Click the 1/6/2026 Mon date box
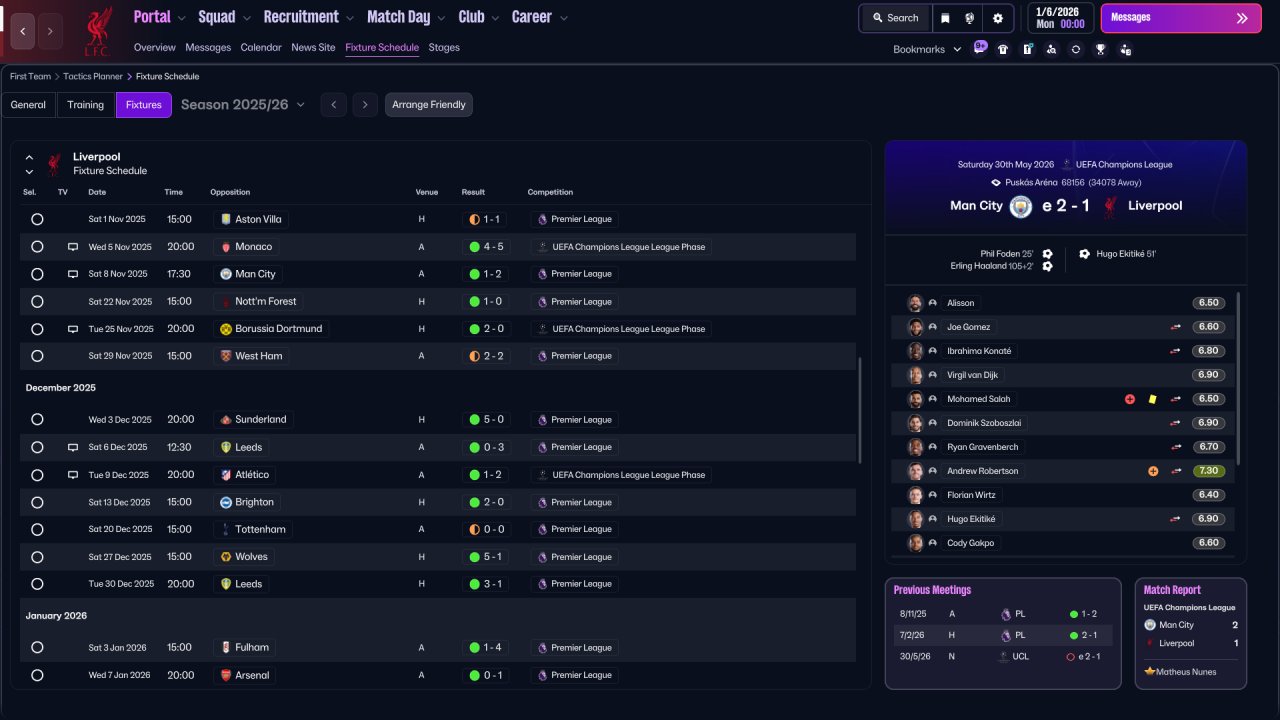Viewport: 1280px width, 720px height. tap(1060, 18)
